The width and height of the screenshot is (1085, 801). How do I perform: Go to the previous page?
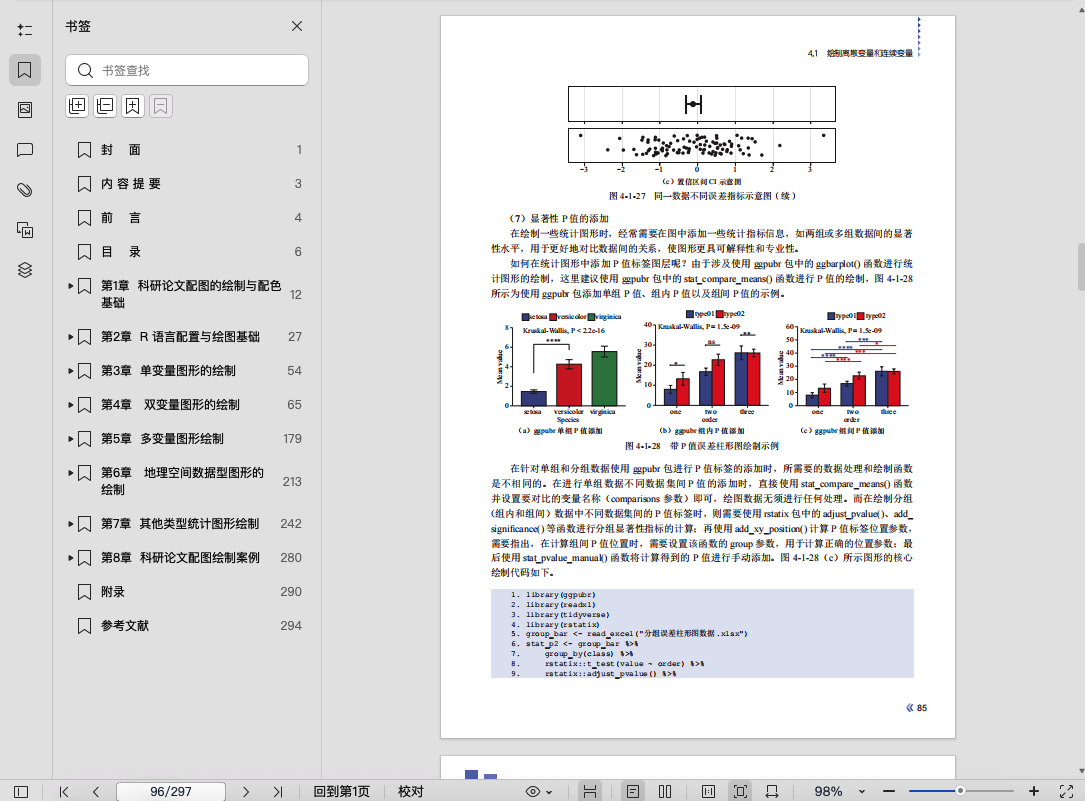point(95,791)
